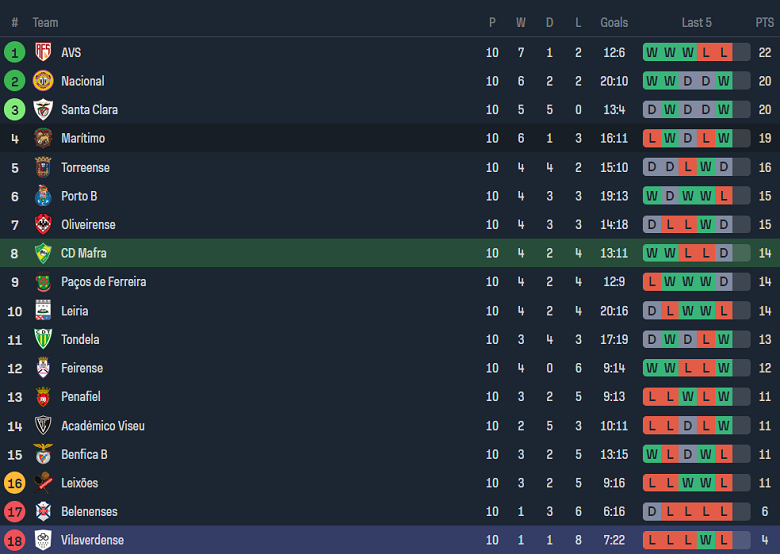Click the W wins column header

tap(521, 22)
